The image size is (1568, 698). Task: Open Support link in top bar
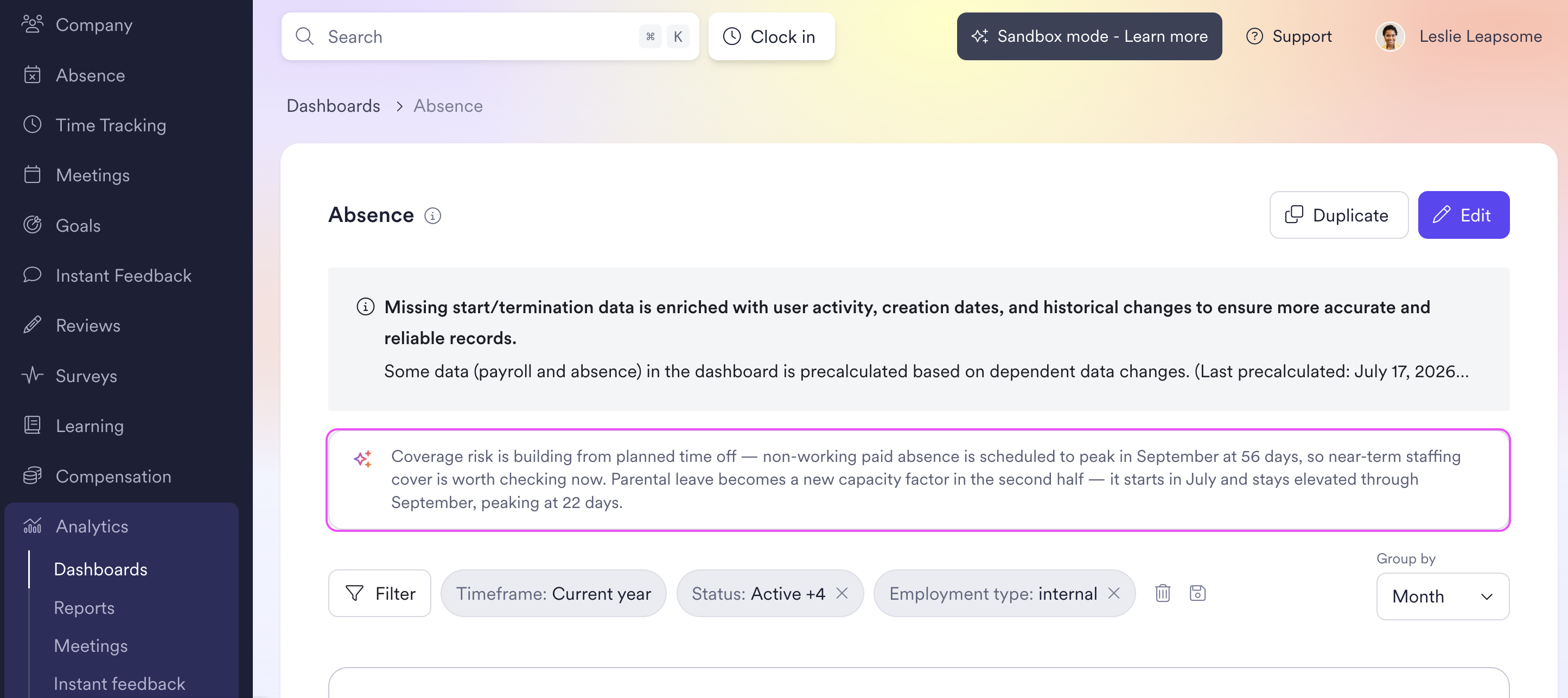click(x=1289, y=36)
